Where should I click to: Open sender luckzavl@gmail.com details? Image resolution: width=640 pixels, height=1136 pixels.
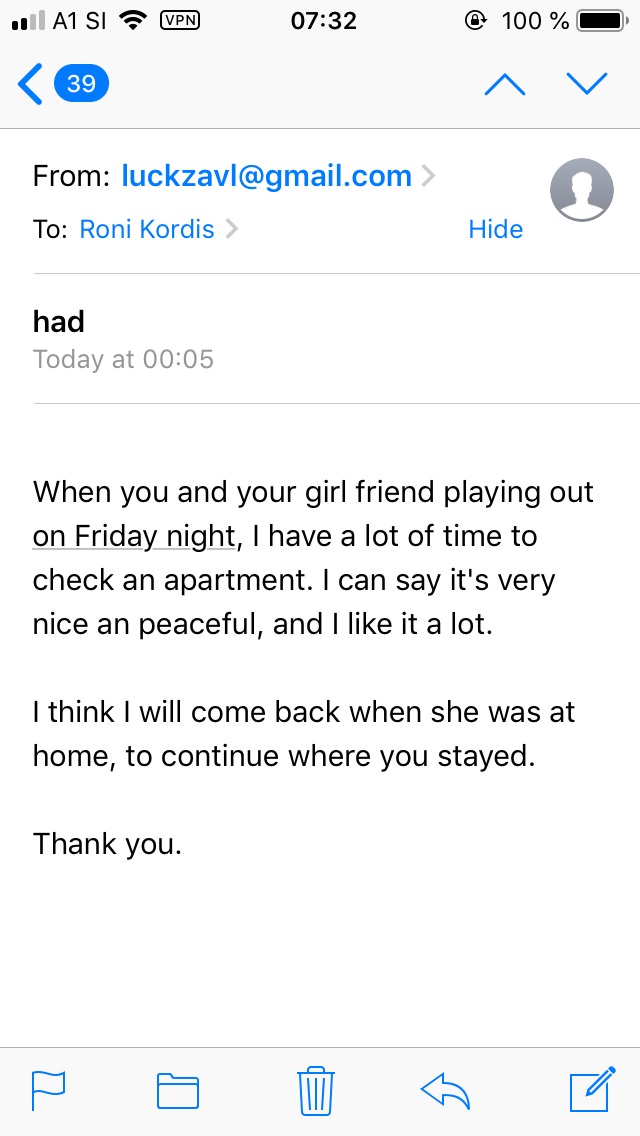pyautogui.click(x=266, y=177)
